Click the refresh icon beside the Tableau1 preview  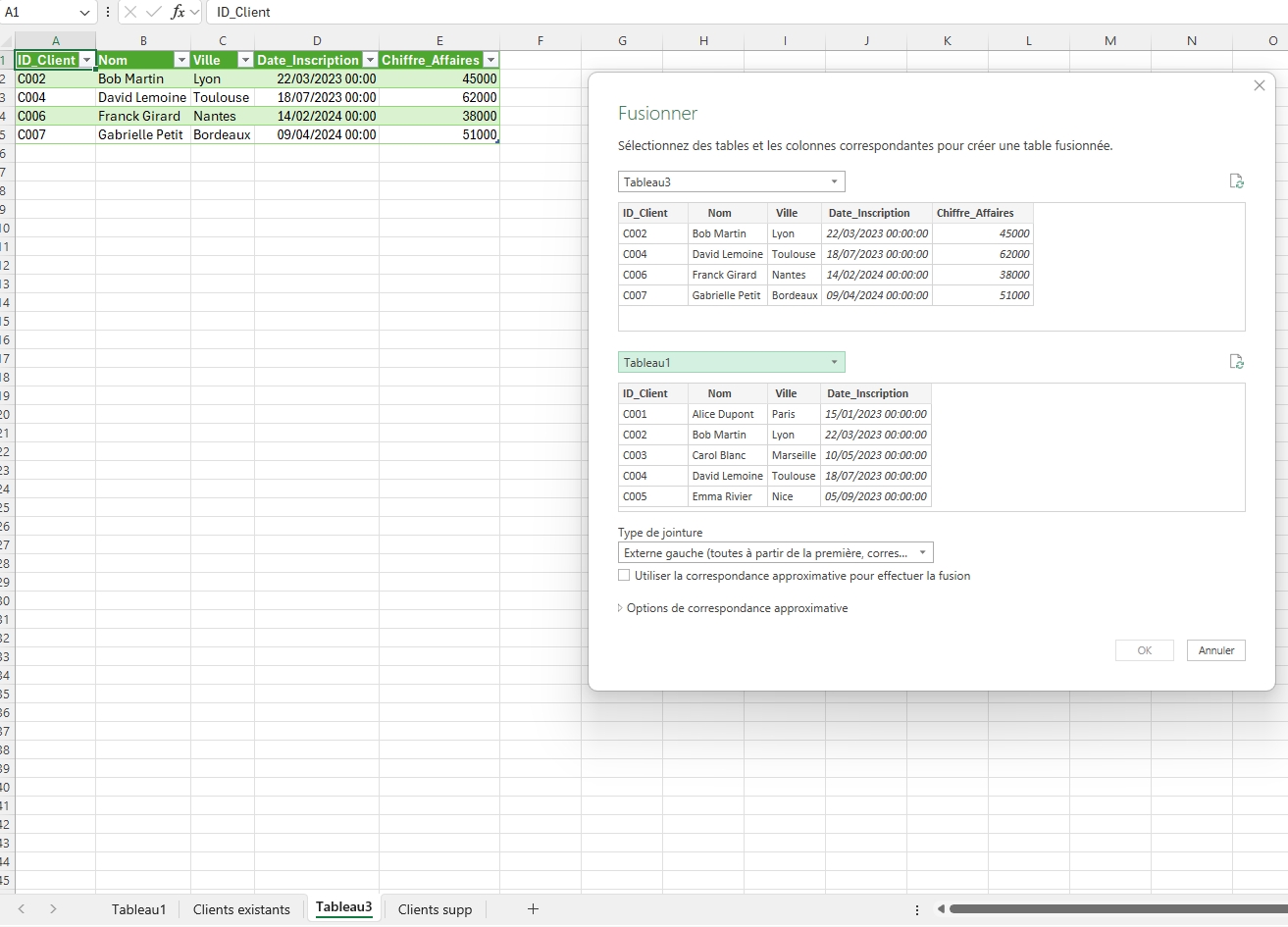(x=1237, y=362)
